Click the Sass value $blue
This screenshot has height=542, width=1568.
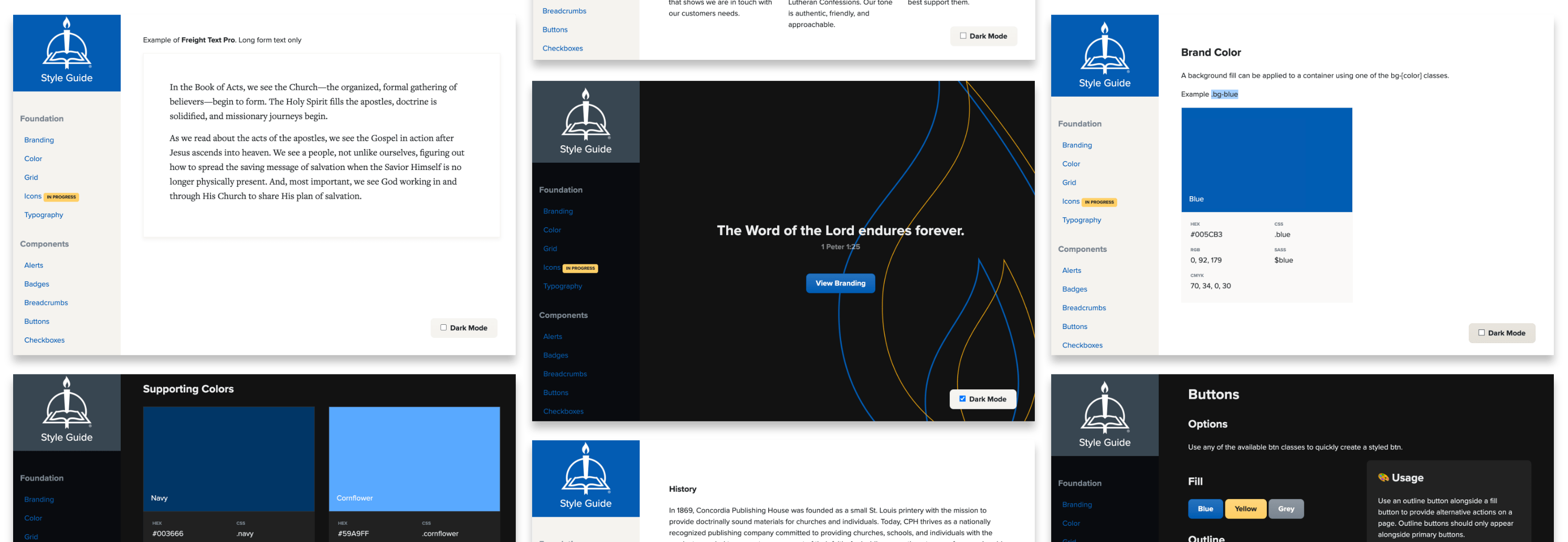[x=1284, y=260]
